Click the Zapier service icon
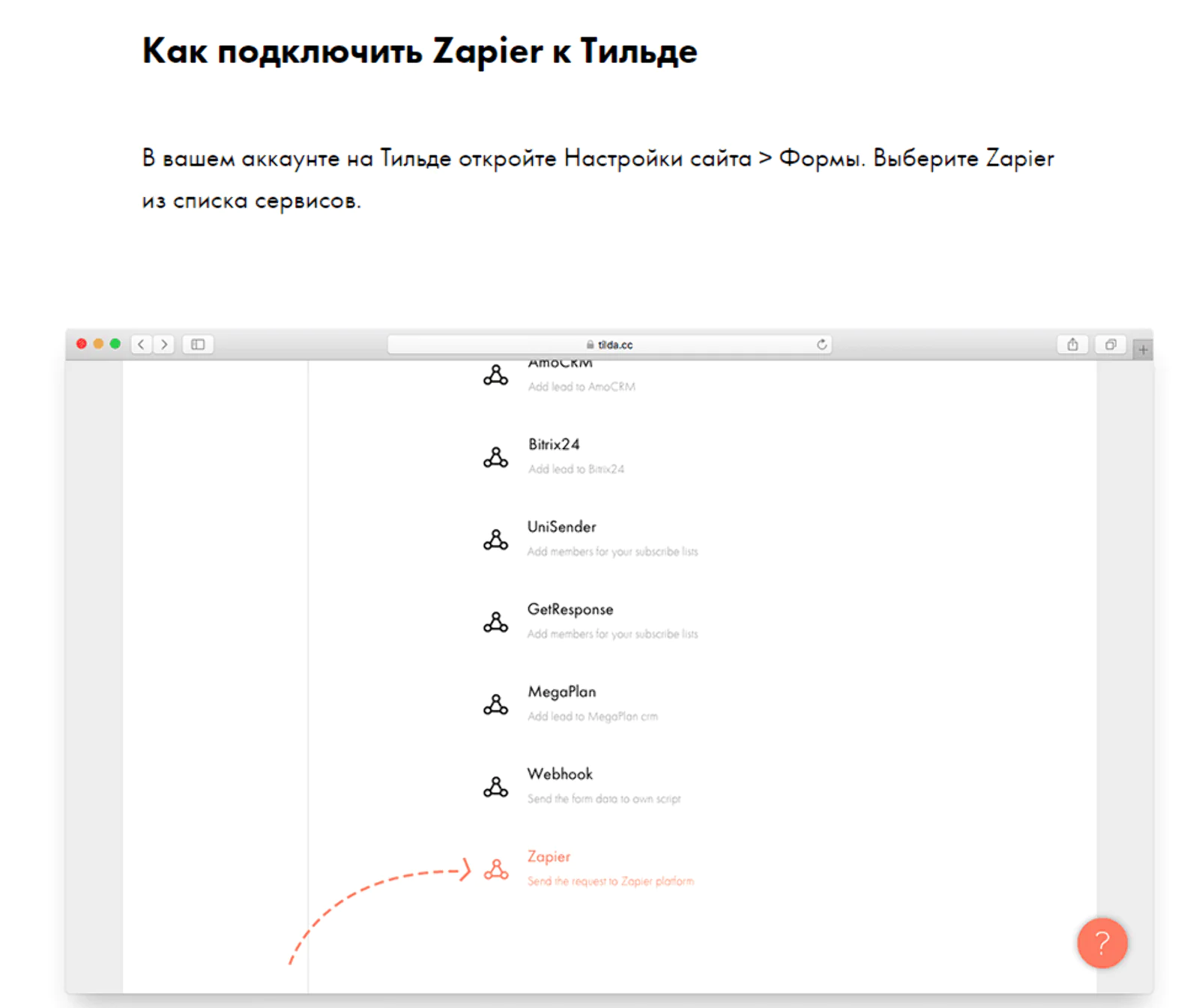The height and width of the screenshot is (1008, 1199). coord(495,869)
